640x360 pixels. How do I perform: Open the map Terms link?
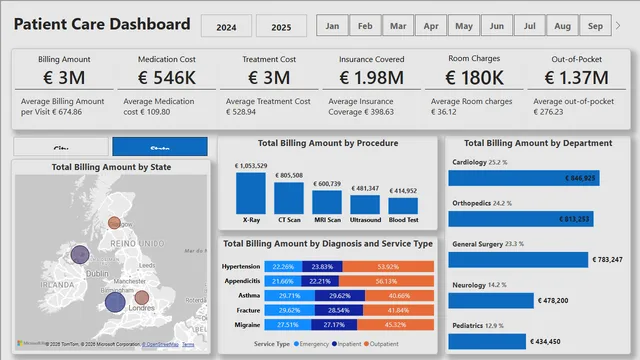click(188, 344)
